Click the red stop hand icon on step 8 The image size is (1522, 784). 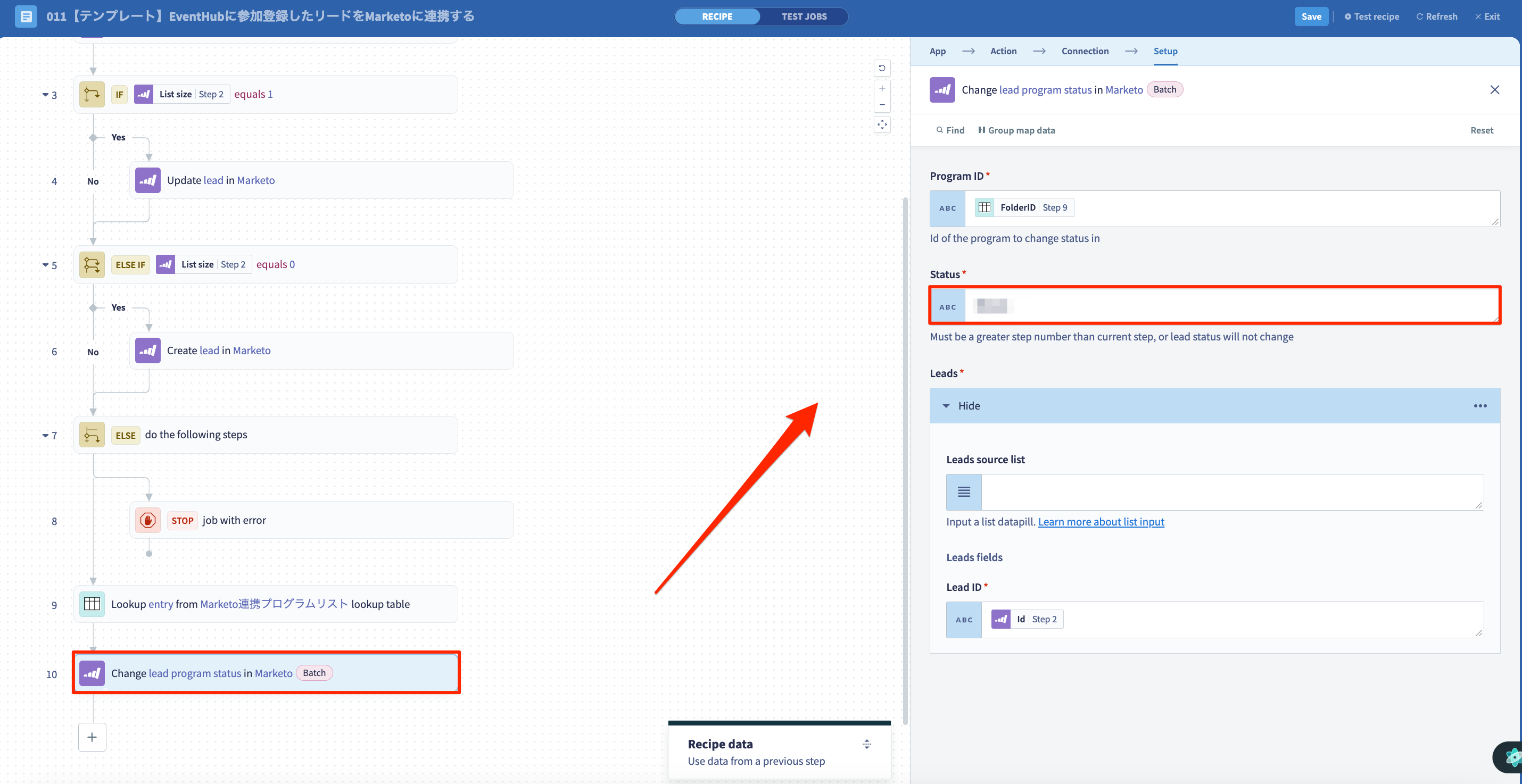pyautogui.click(x=148, y=520)
